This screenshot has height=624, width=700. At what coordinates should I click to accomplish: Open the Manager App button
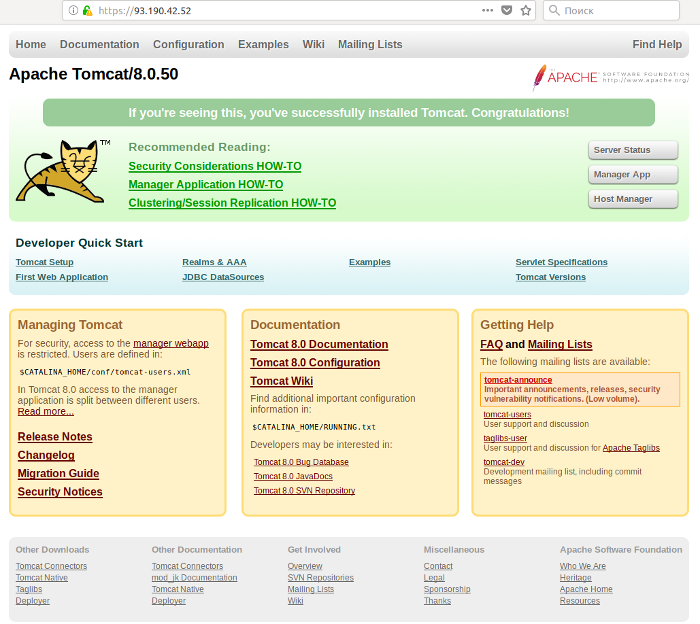633,175
